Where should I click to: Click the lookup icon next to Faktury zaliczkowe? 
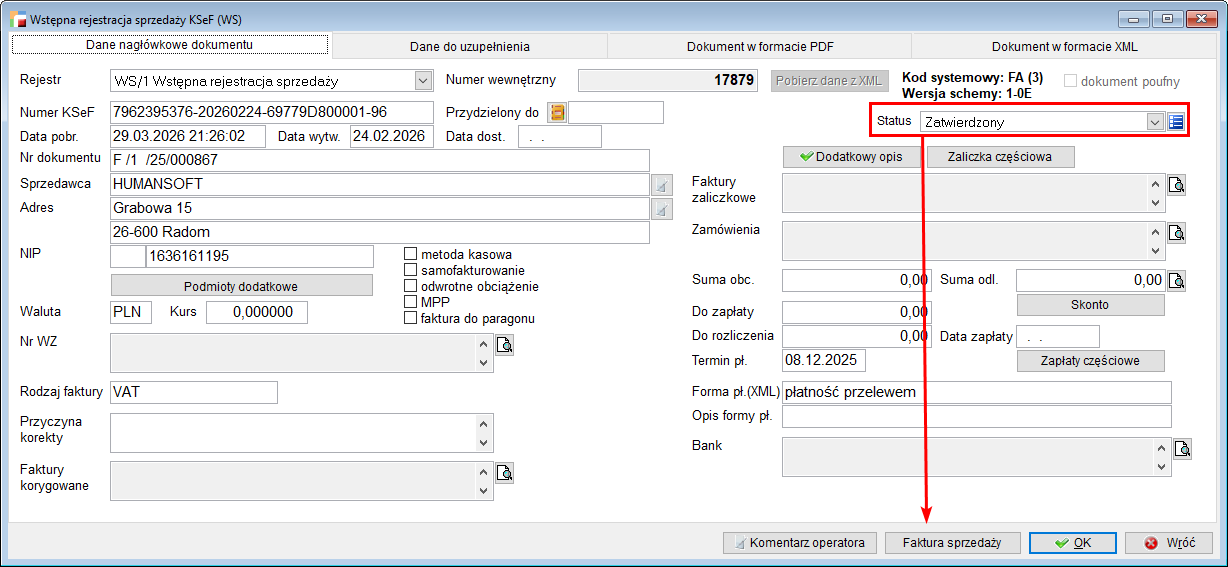point(1177,185)
